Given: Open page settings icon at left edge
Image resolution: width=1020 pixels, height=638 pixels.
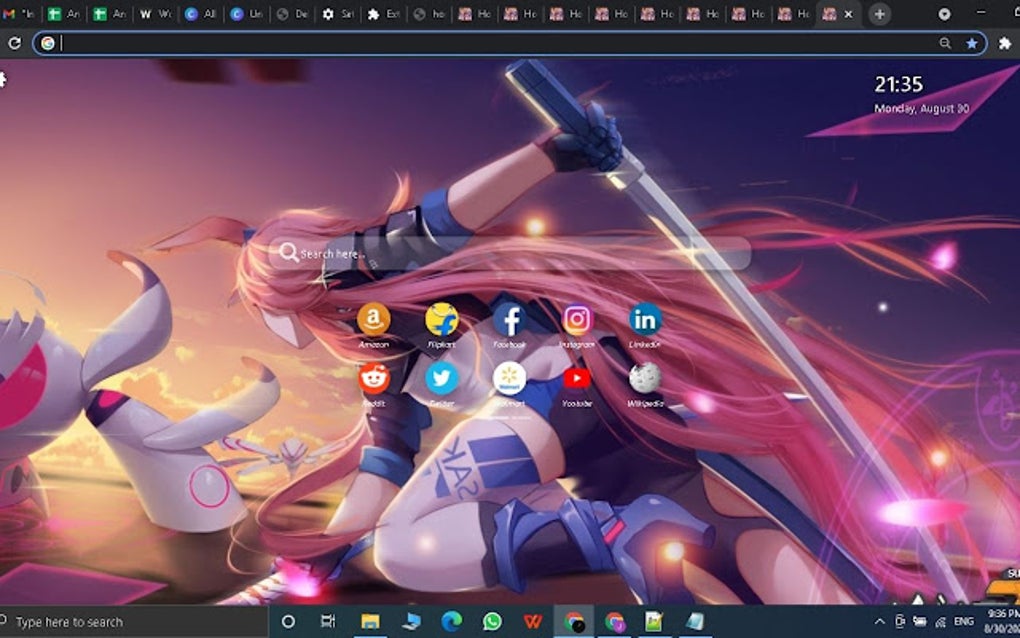Looking at the screenshot, I should [x=3, y=79].
